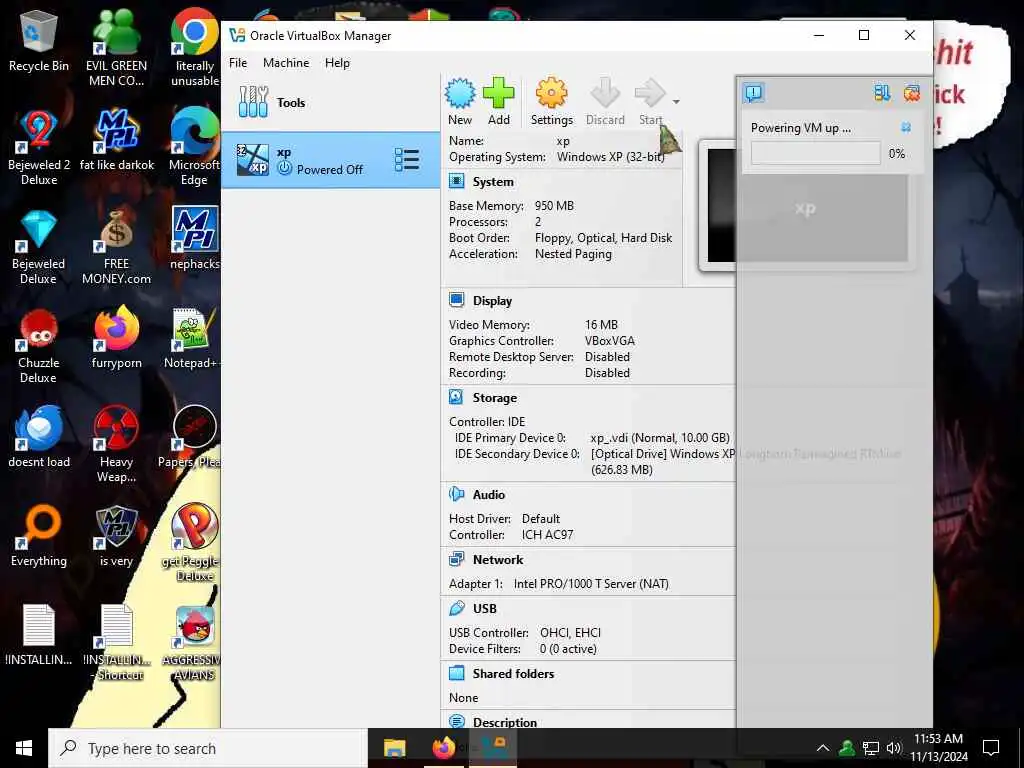Viewport: 1024px width, 768px height.
Task: Open the File menu
Action: tap(238, 63)
